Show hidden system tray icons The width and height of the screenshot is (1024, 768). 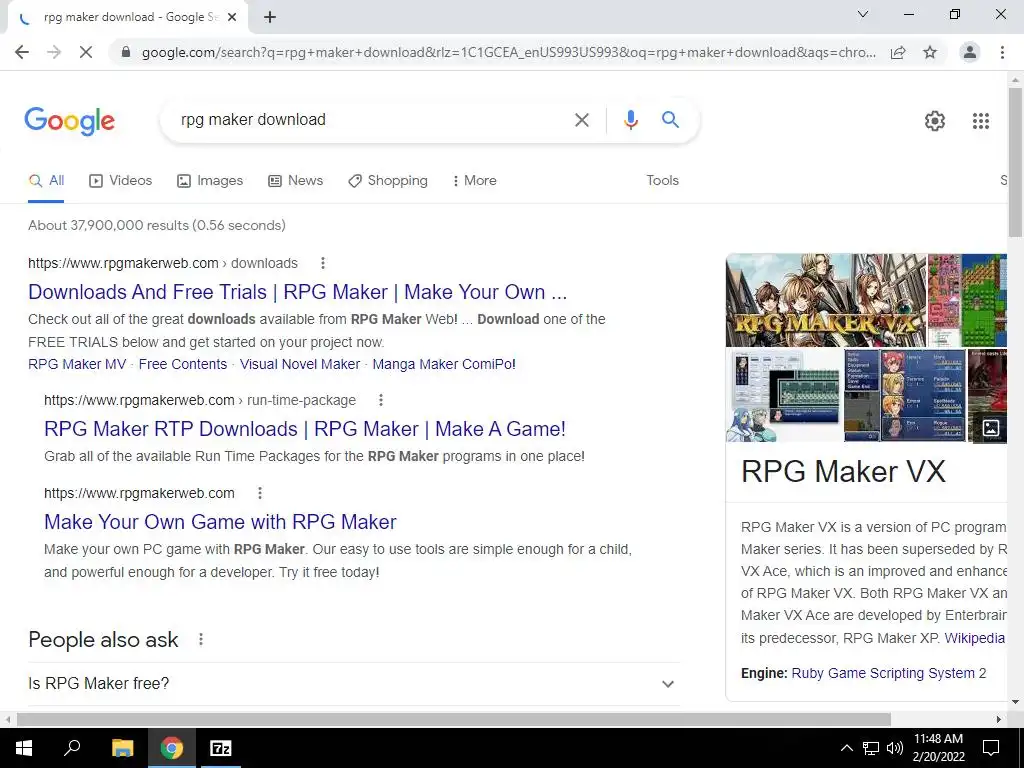click(846, 748)
